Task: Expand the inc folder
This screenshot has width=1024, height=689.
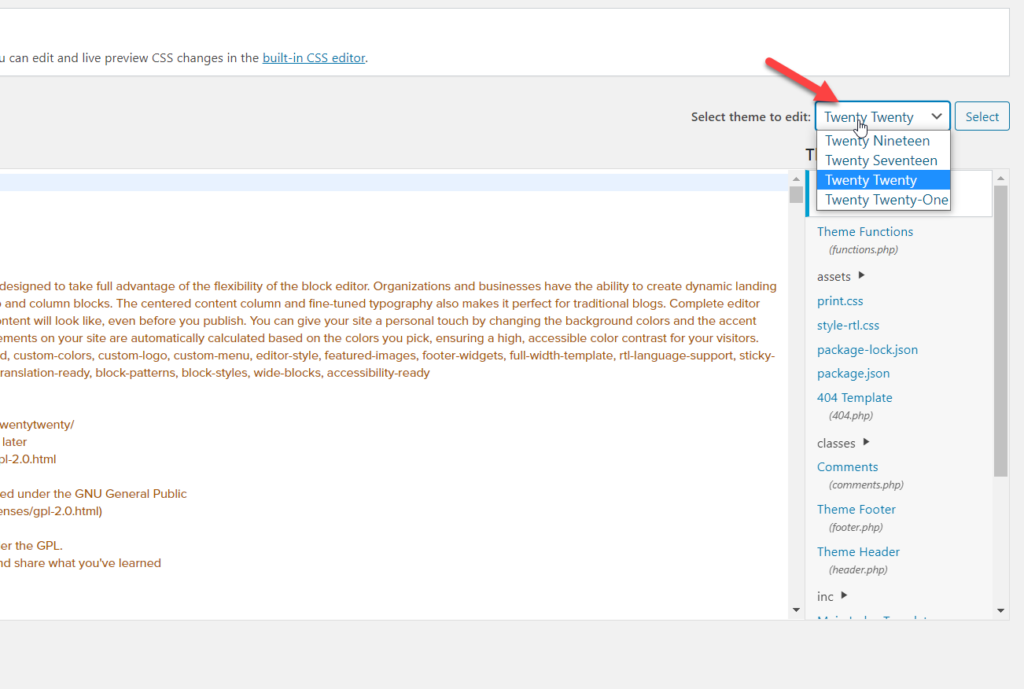Action: pyautogui.click(x=832, y=596)
